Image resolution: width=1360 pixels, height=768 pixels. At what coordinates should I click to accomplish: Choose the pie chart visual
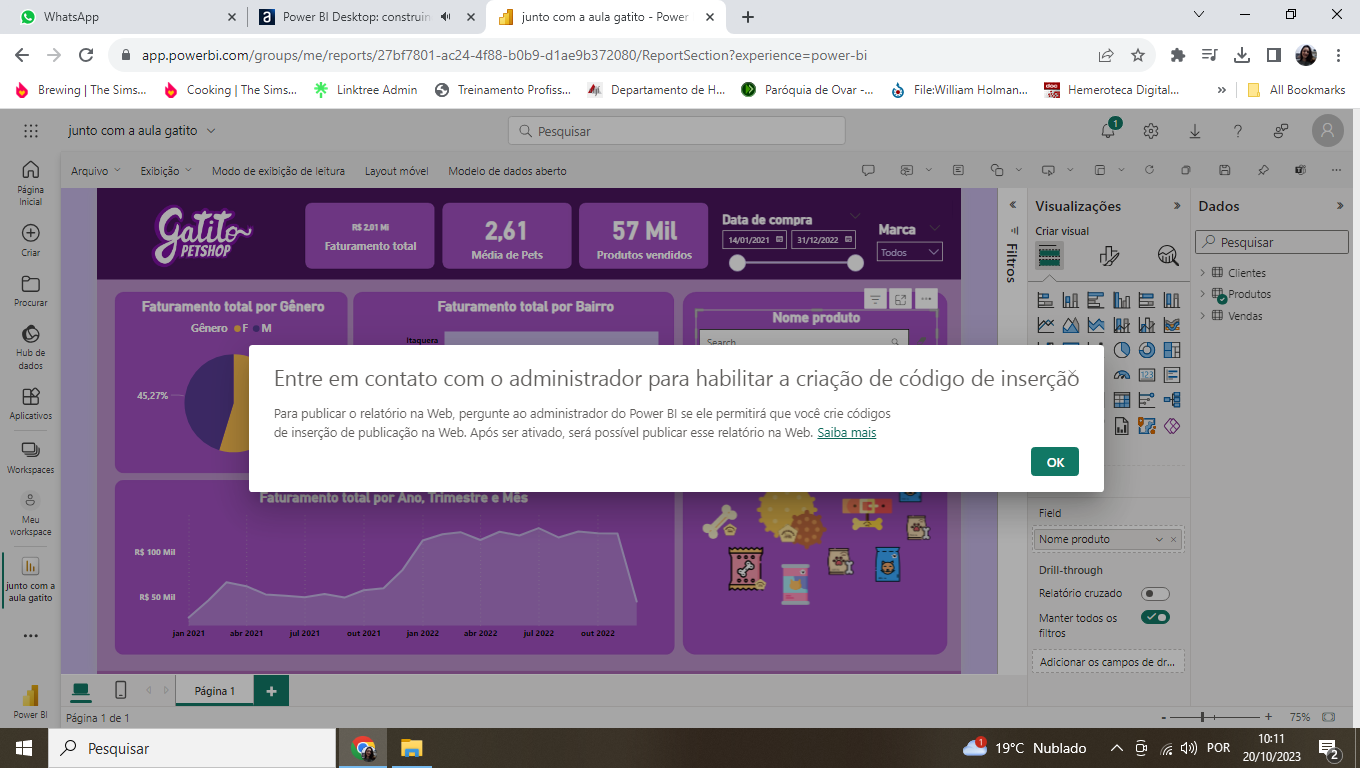(x=1121, y=350)
